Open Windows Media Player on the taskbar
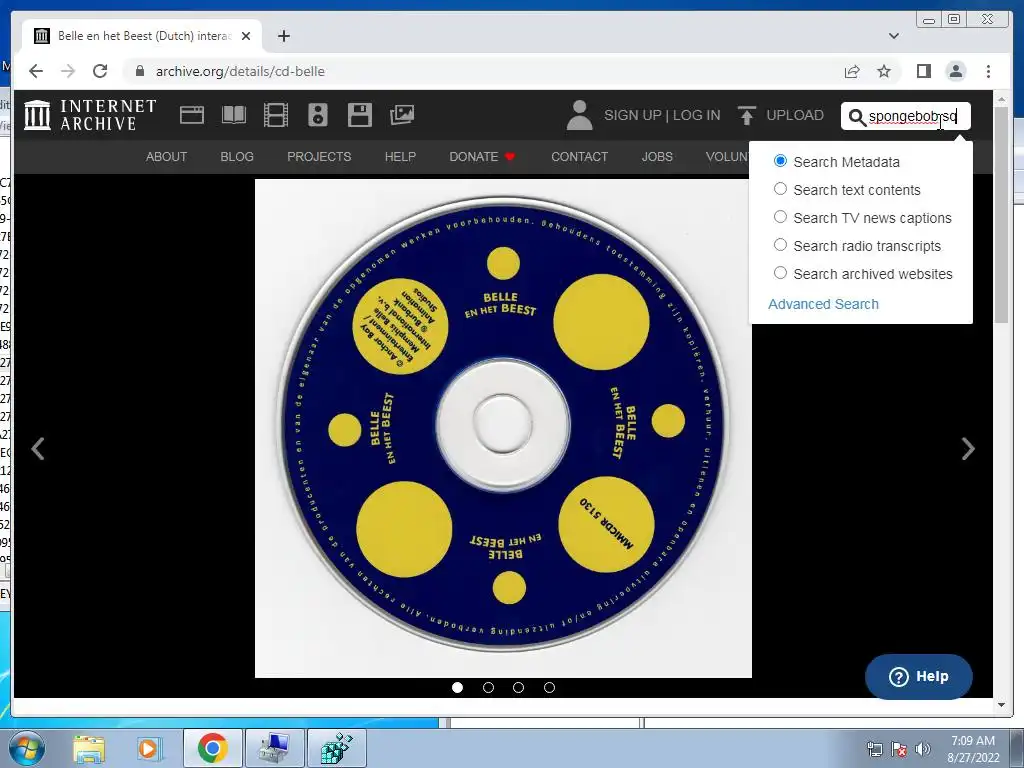Viewport: 1024px width, 768px height. 148,748
